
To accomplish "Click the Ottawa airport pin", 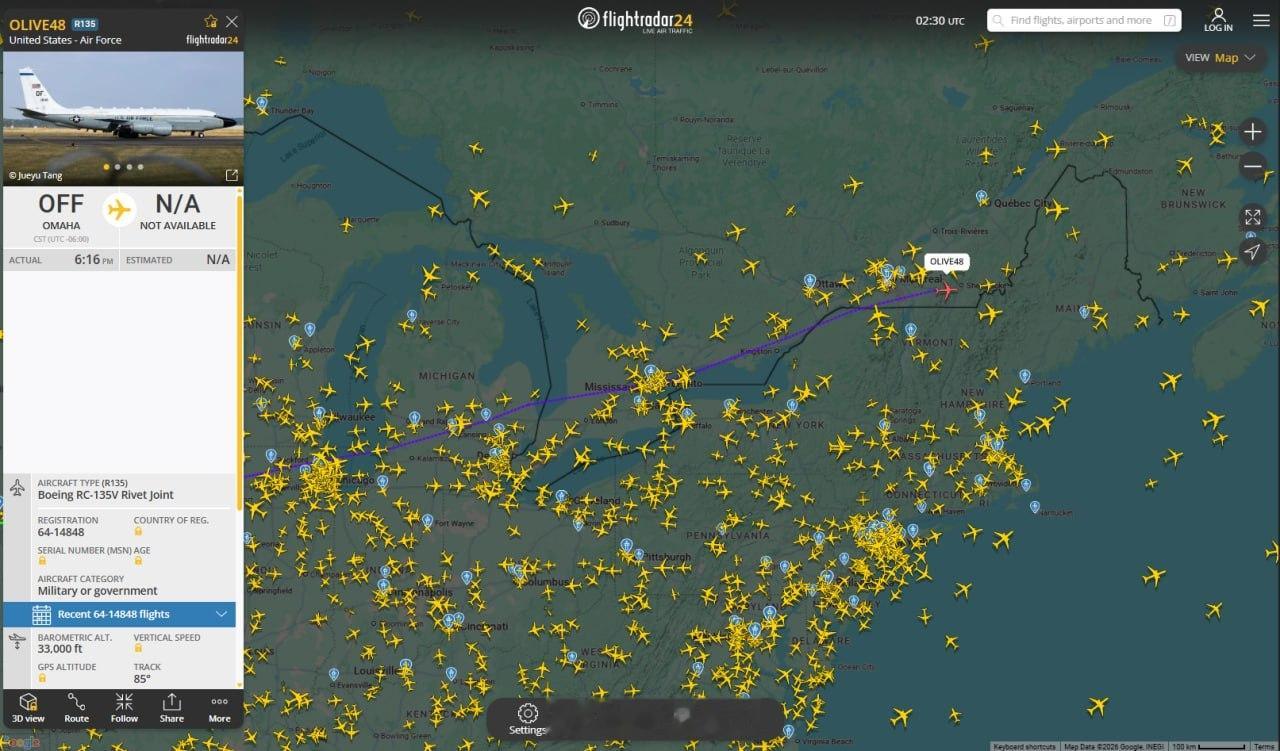I will 809,281.
